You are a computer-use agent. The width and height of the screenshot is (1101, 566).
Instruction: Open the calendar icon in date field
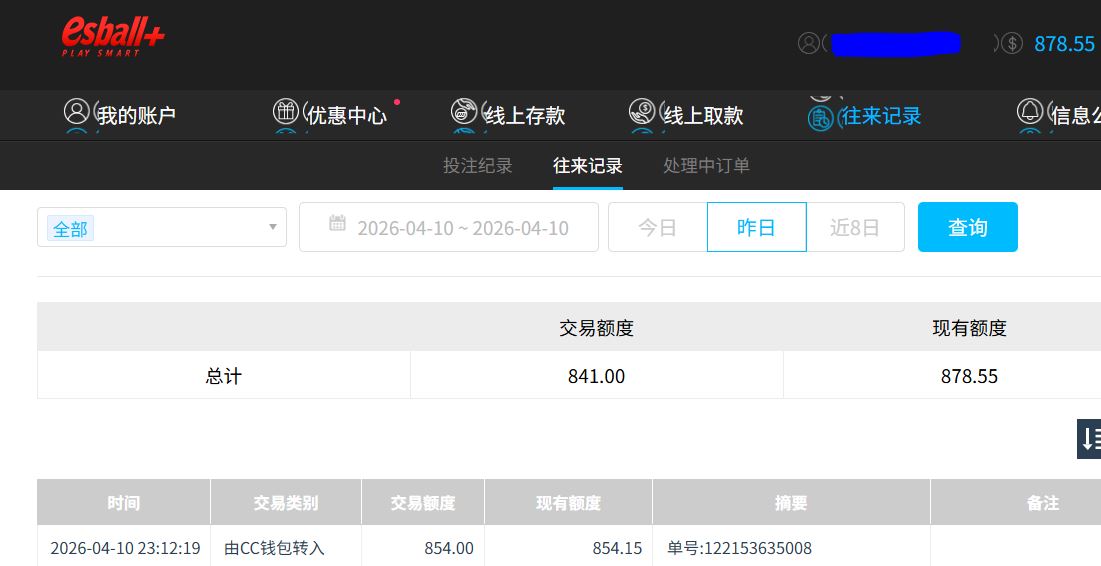click(338, 224)
